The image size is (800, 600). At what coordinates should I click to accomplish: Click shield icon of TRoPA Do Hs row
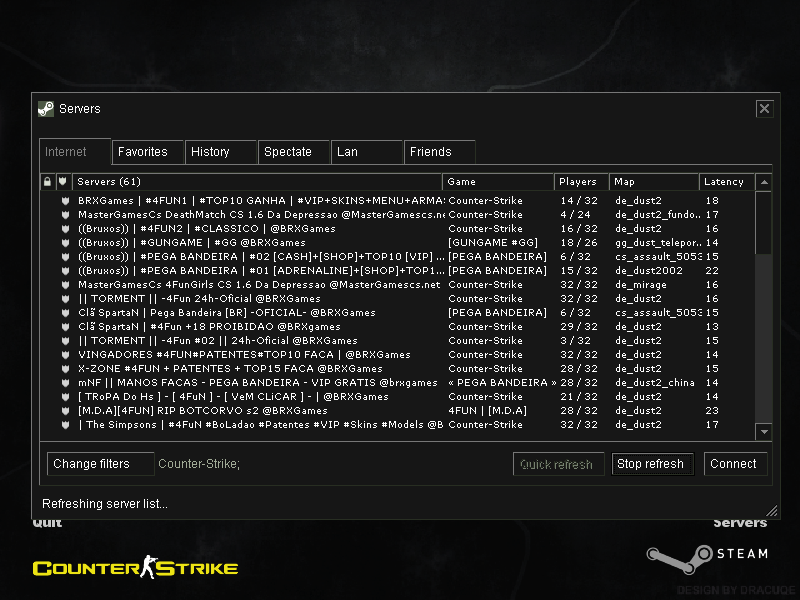coord(65,396)
